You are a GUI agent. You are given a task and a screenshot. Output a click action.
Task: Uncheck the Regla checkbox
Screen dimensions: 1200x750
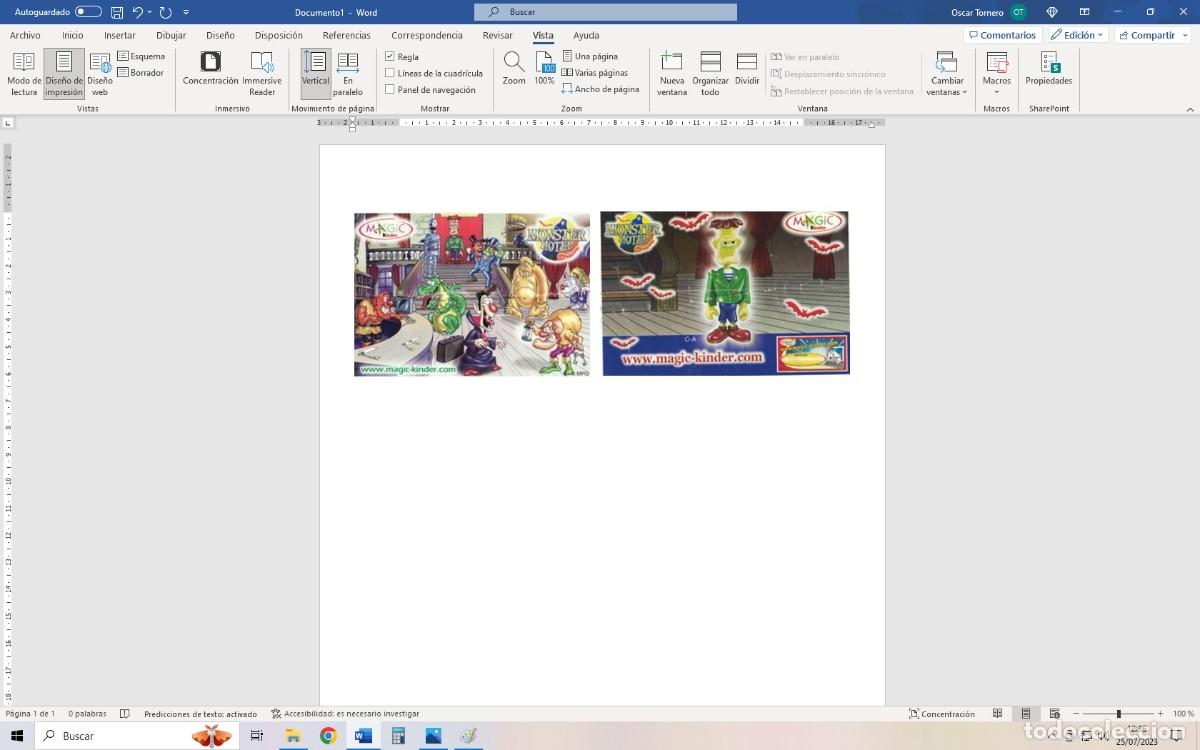tap(390, 57)
